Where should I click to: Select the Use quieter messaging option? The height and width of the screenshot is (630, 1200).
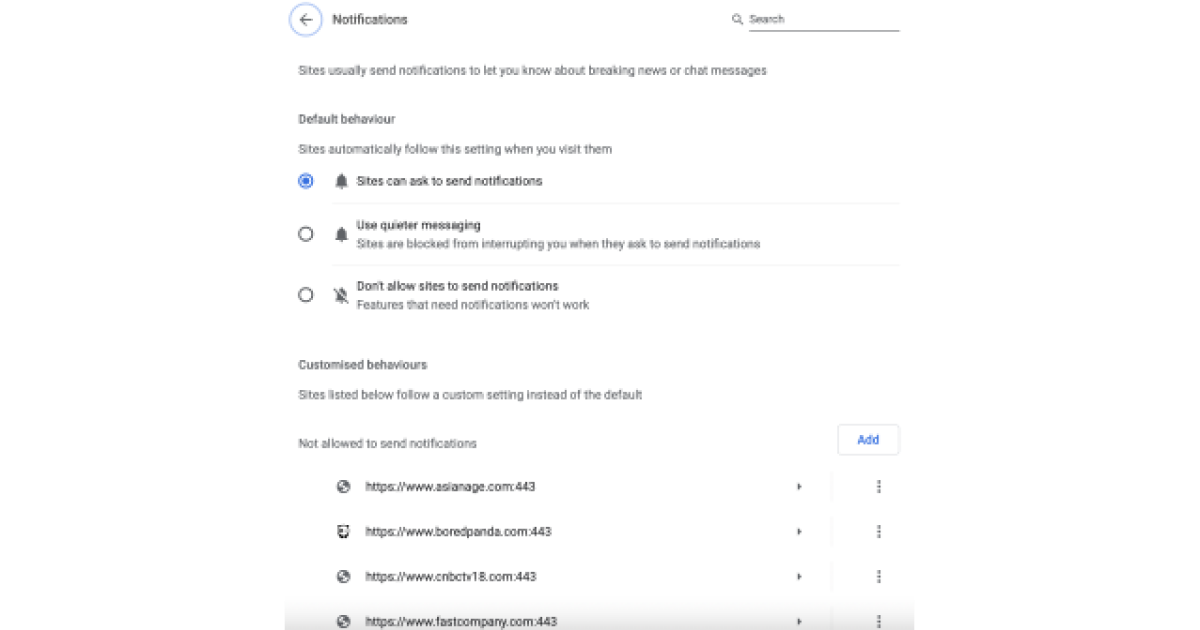click(x=306, y=233)
